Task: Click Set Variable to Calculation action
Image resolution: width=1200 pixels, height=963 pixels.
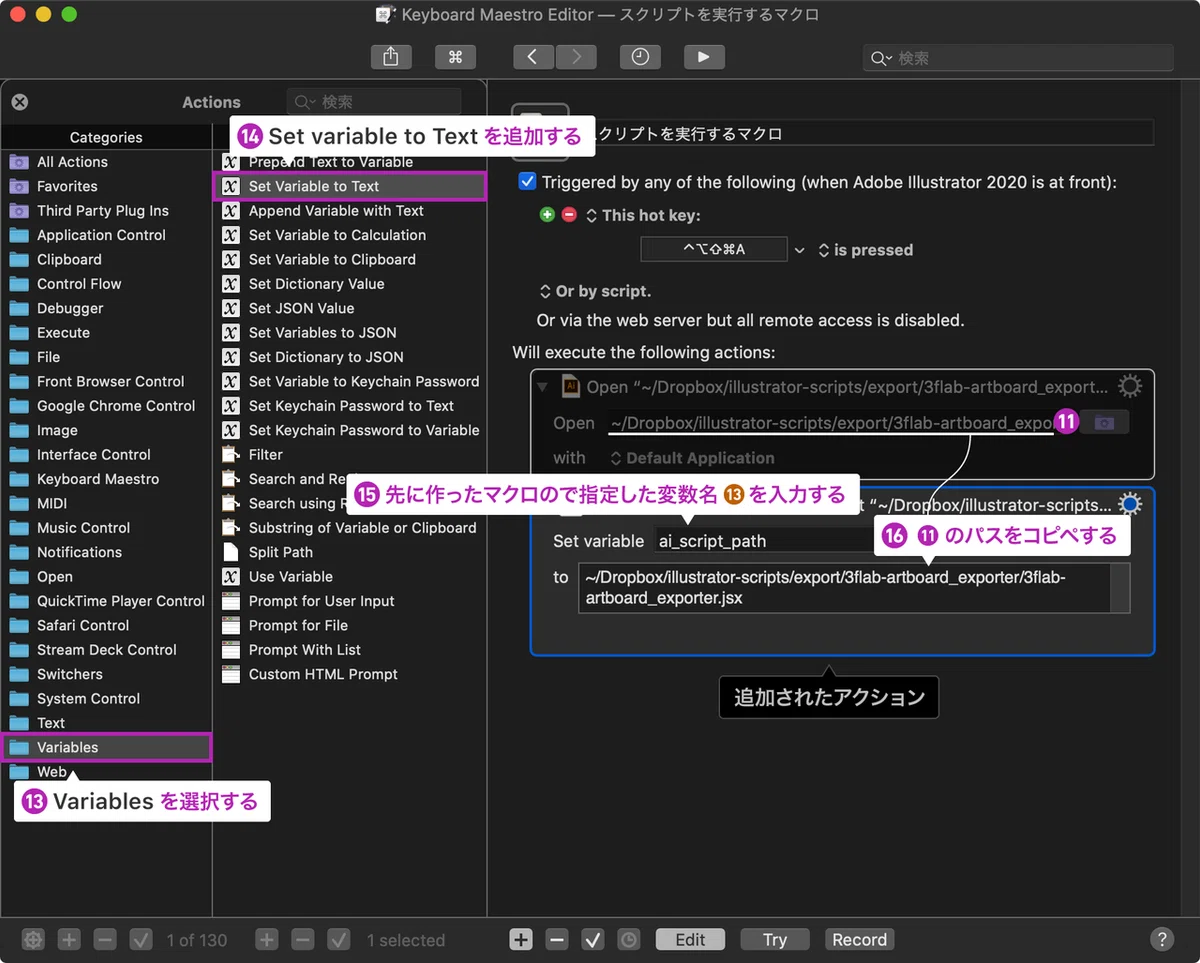Action: (x=349, y=235)
